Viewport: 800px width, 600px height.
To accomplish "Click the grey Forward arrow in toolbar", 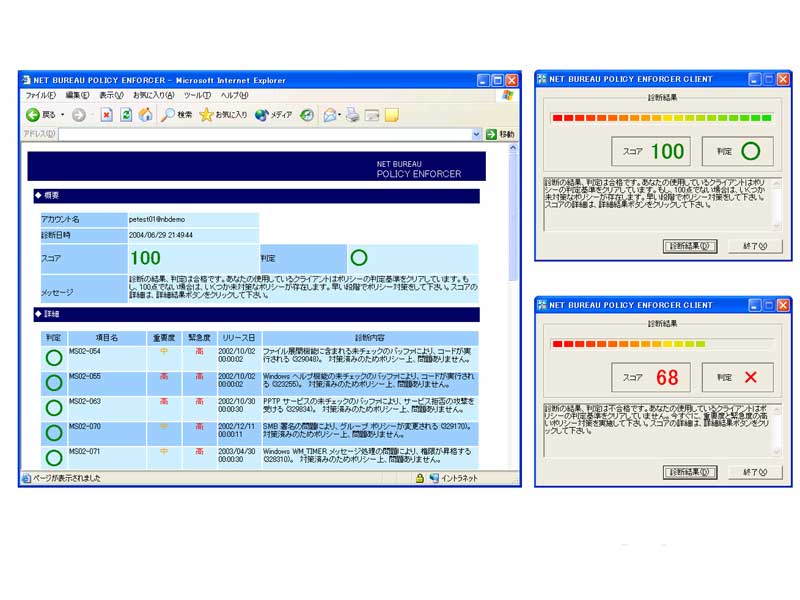I will (79, 115).
